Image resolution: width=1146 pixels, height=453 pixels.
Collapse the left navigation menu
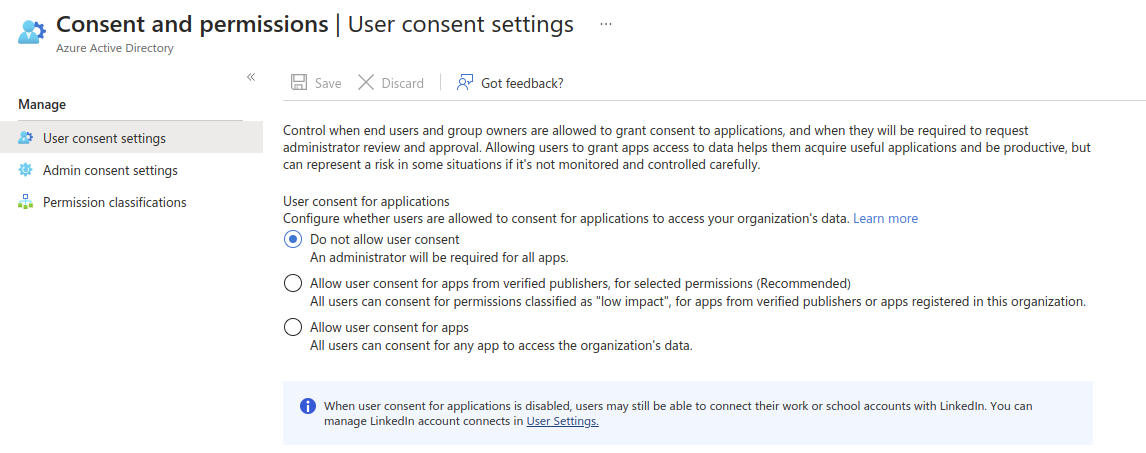pyautogui.click(x=251, y=77)
